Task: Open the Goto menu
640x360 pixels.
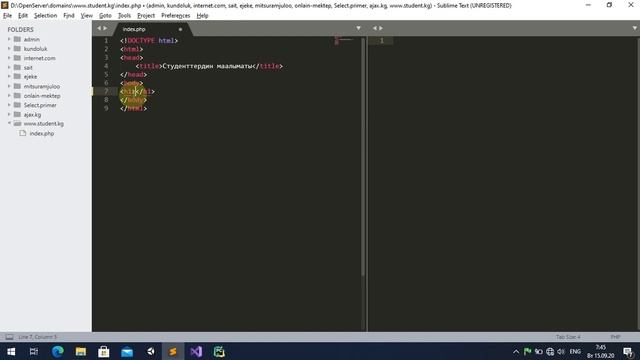Action: coord(105,16)
